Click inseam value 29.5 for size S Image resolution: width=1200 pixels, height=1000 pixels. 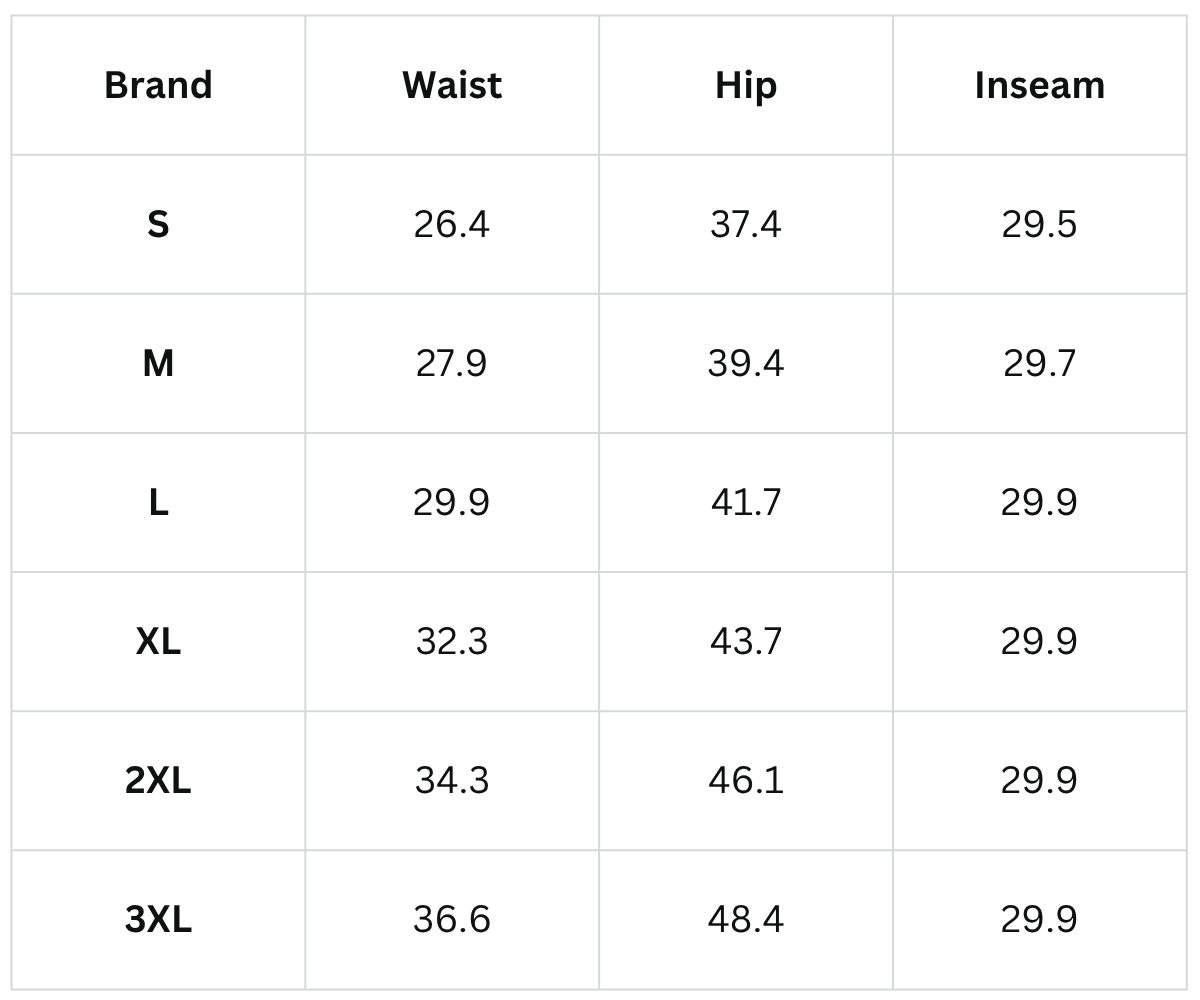[1040, 224]
